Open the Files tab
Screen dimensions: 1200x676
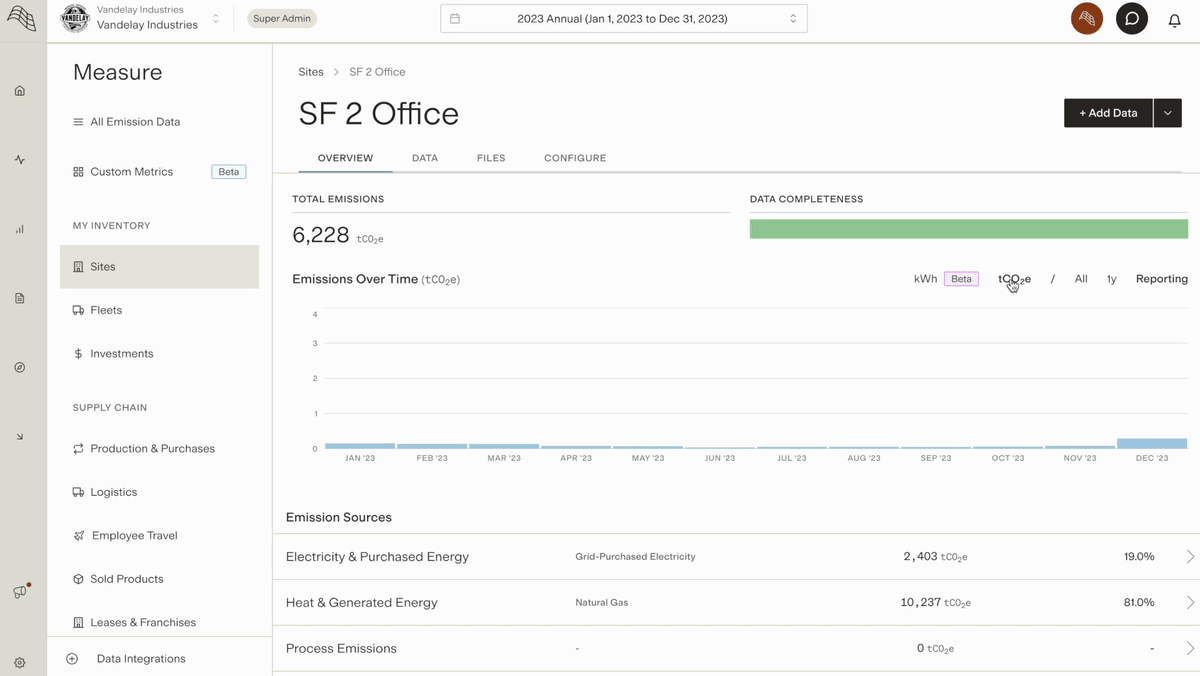point(491,158)
